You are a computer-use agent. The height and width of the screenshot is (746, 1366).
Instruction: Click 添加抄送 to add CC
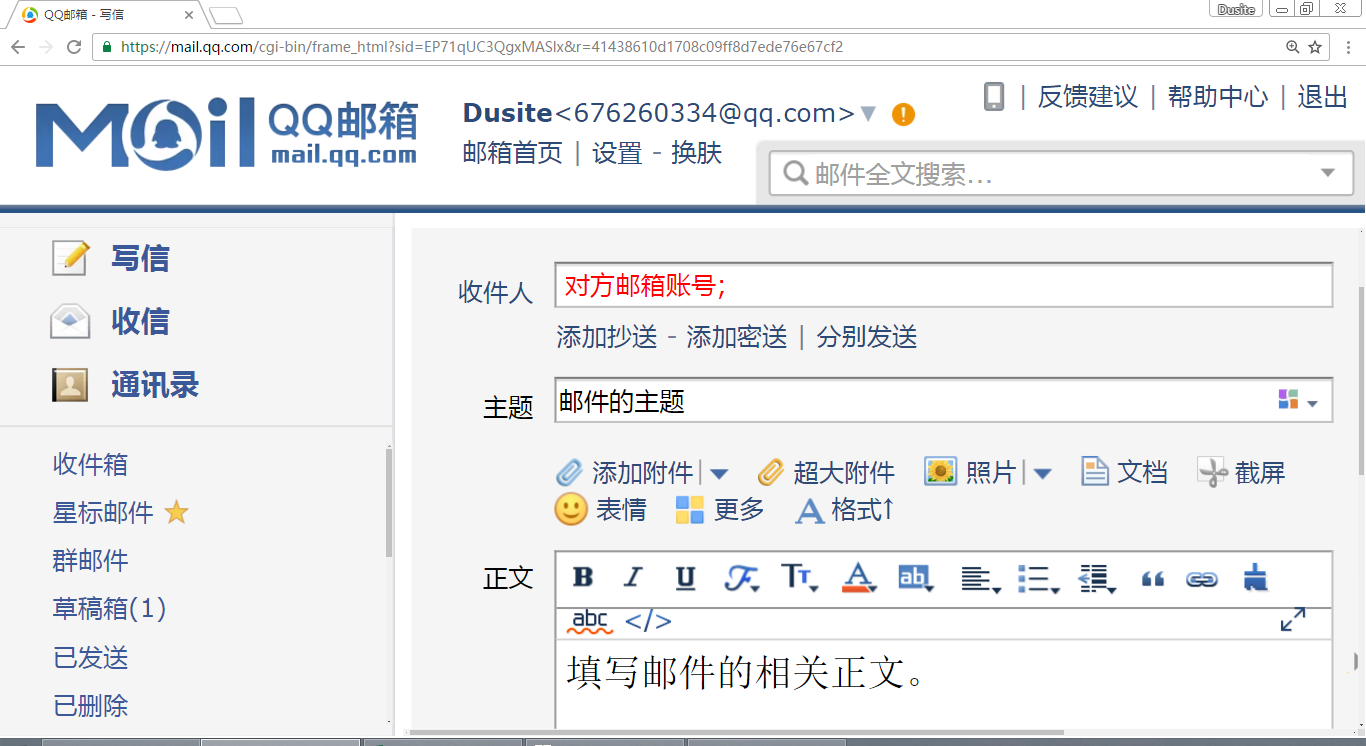(607, 337)
